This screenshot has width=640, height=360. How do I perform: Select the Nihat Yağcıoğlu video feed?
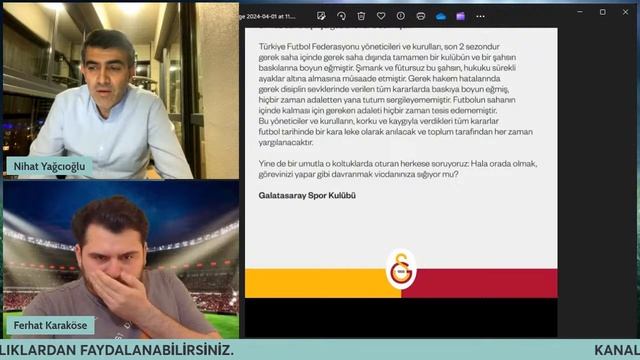coord(121,91)
